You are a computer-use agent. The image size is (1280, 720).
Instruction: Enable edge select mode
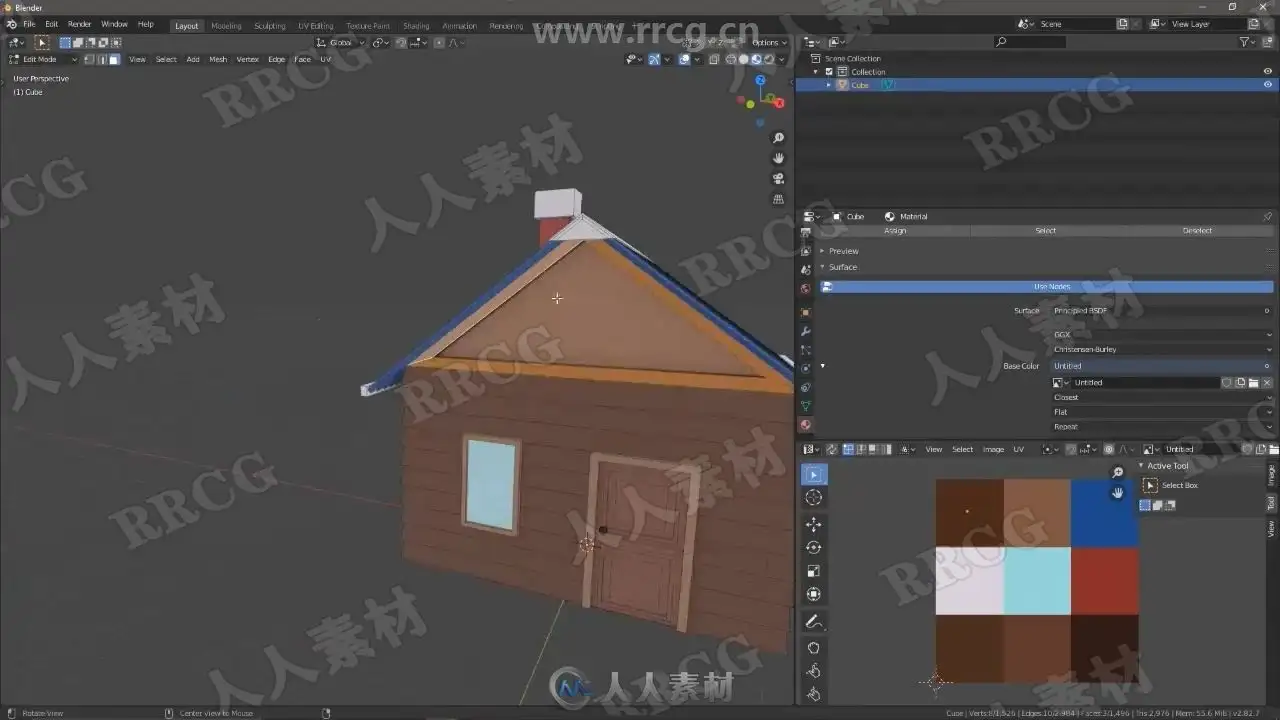(102, 59)
